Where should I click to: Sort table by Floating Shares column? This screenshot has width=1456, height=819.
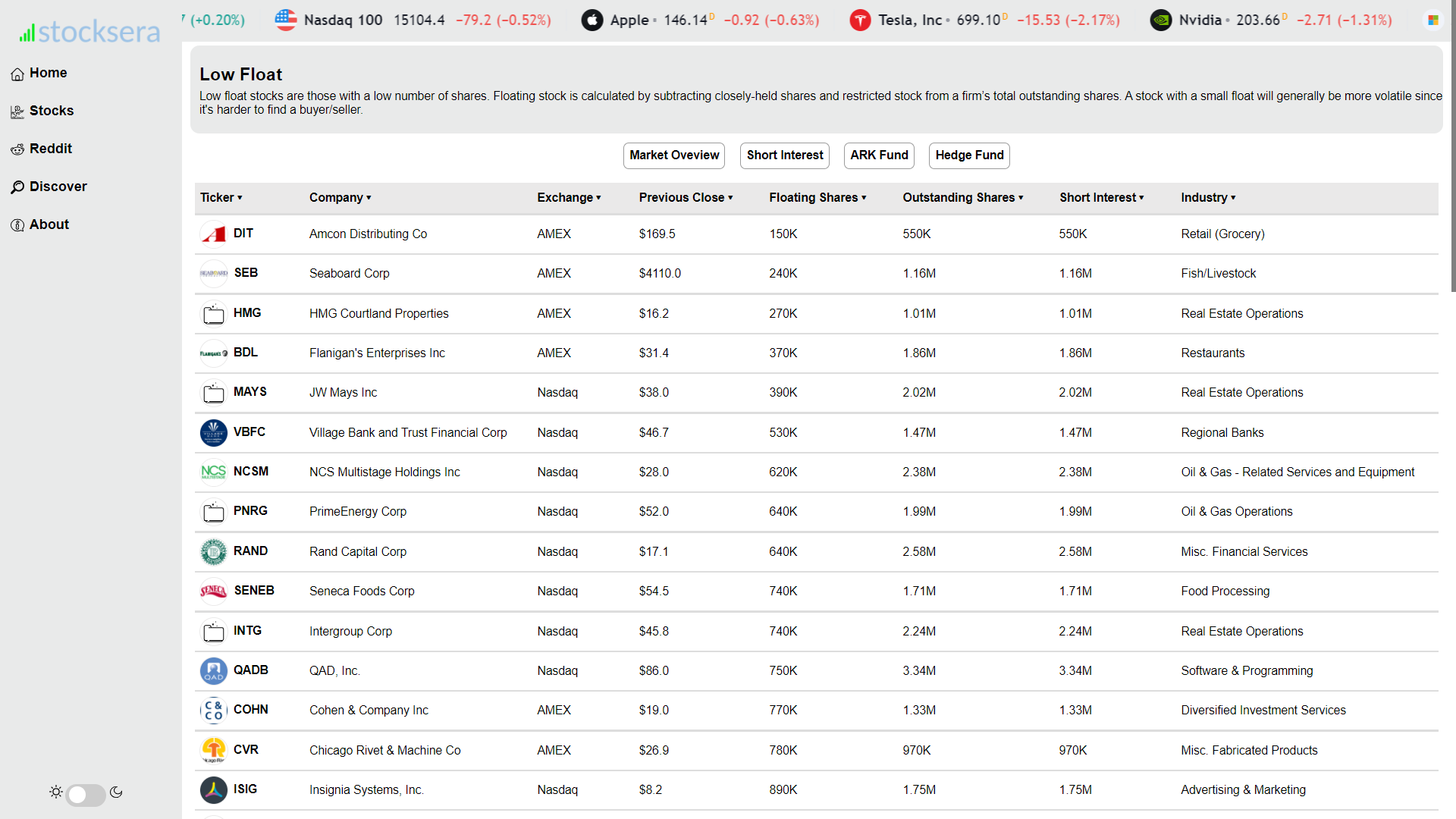click(817, 198)
